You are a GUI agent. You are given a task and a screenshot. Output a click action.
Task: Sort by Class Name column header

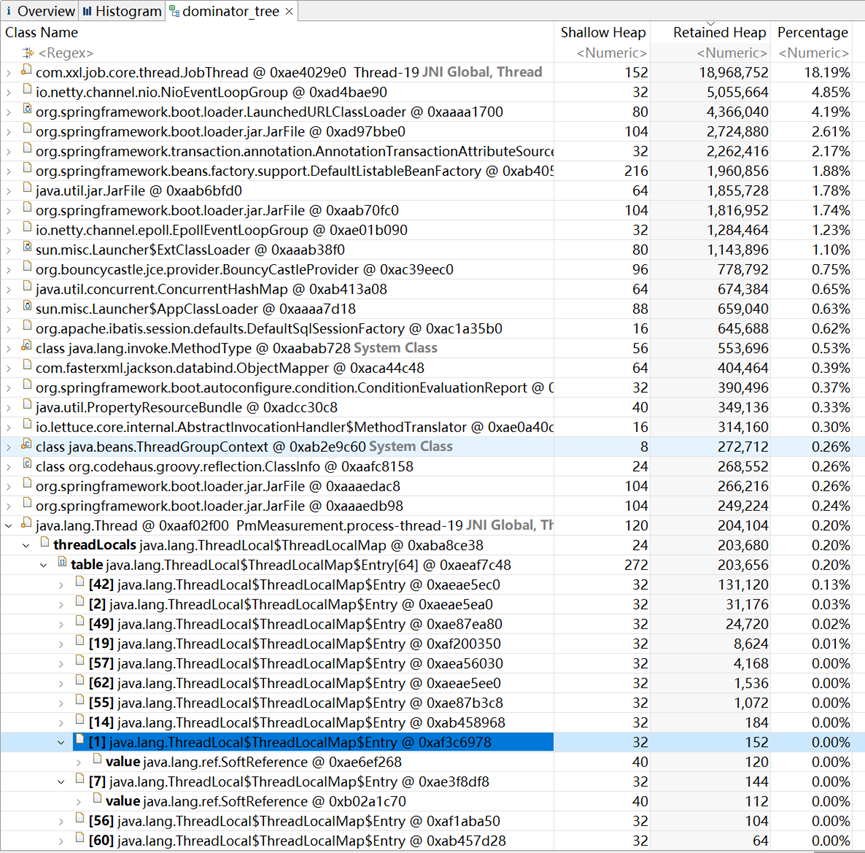pyautogui.click(x=41, y=33)
